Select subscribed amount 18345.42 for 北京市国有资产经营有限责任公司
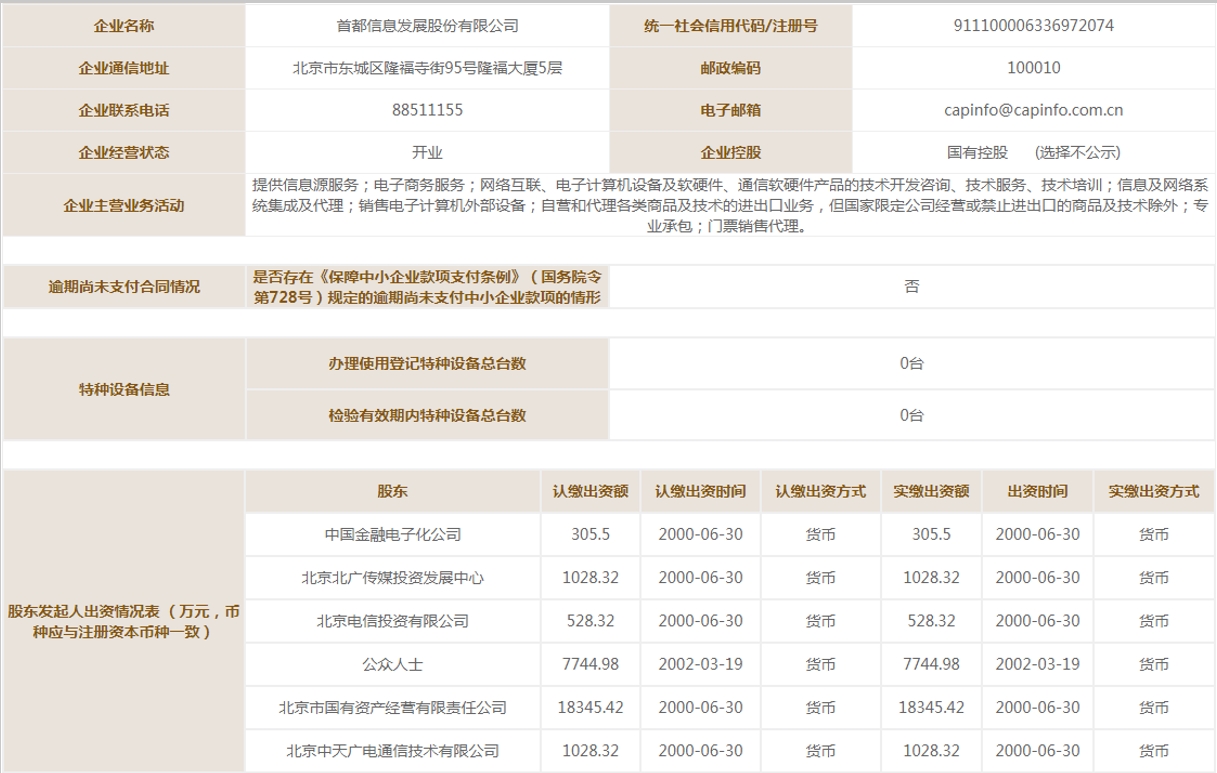 [x=590, y=707]
